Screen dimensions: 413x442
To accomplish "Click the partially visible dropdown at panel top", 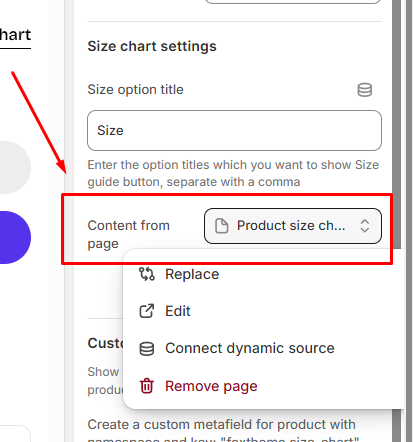I will click(x=293, y=2).
